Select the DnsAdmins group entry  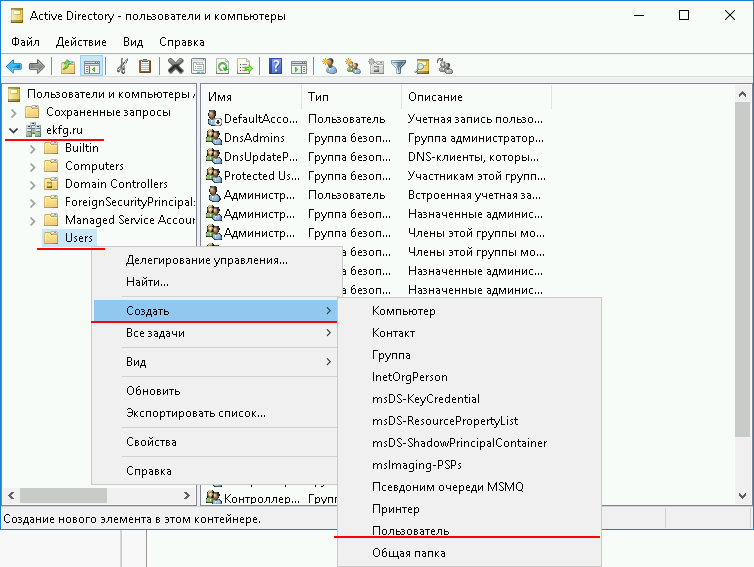click(x=252, y=138)
